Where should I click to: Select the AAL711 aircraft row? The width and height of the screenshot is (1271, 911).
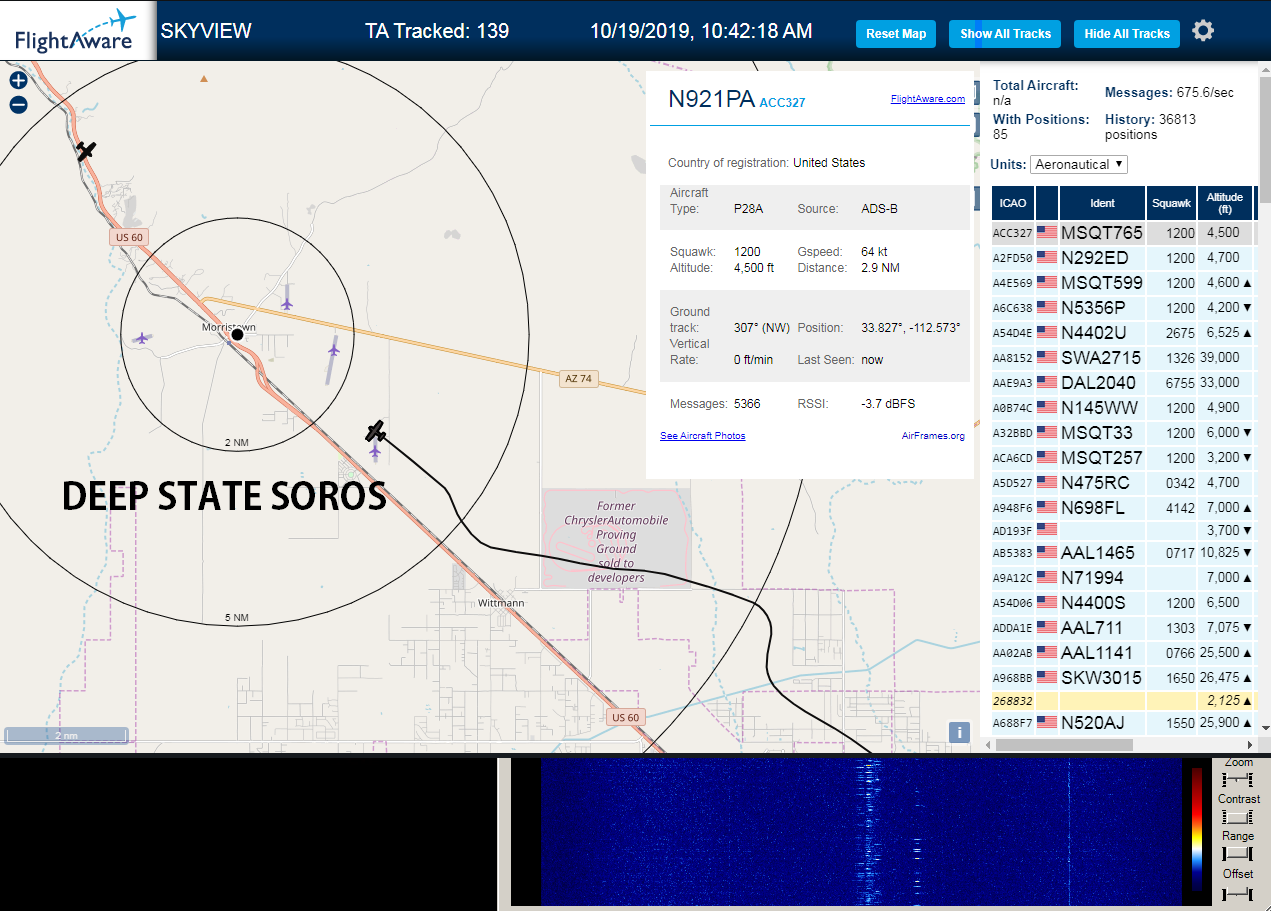(x=1122, y=628)
